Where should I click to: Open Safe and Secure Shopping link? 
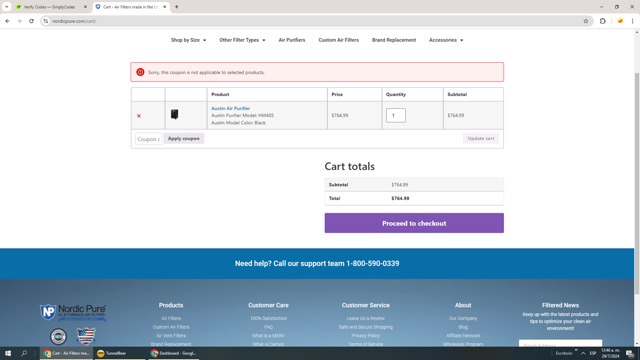click(365, 327)
